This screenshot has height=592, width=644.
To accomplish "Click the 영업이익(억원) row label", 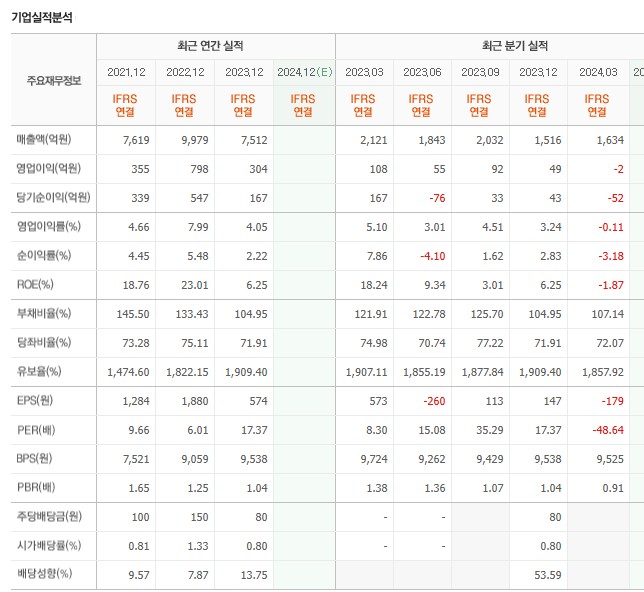I will pyautogui.click(x=48, y=168).
